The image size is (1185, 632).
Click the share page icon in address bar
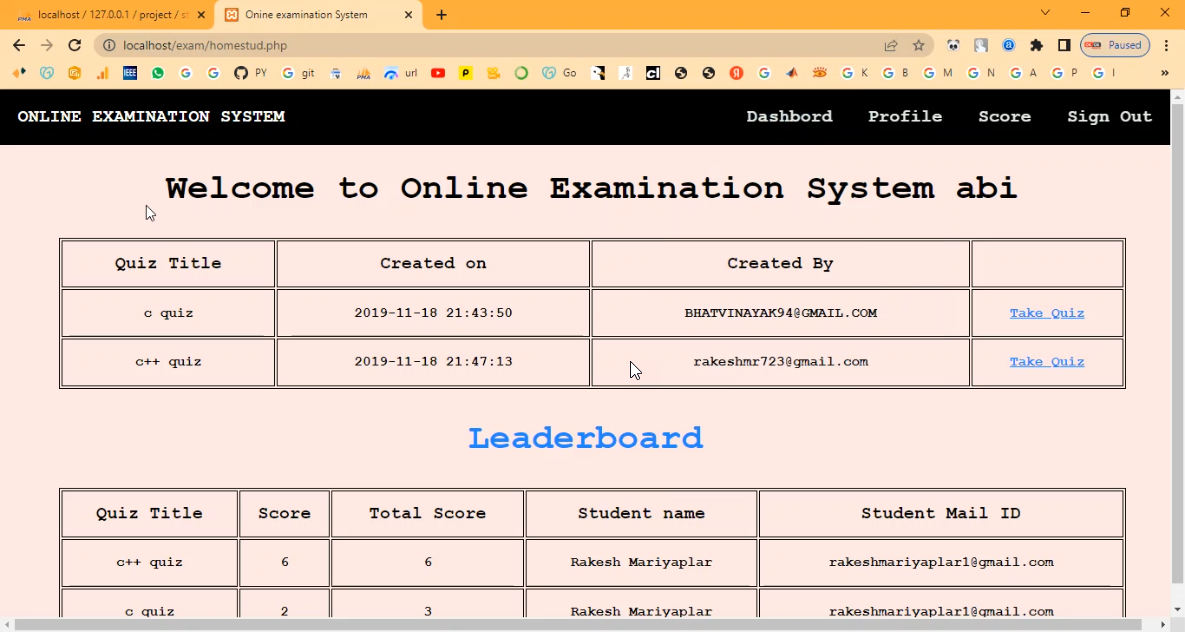coord(890,45)
